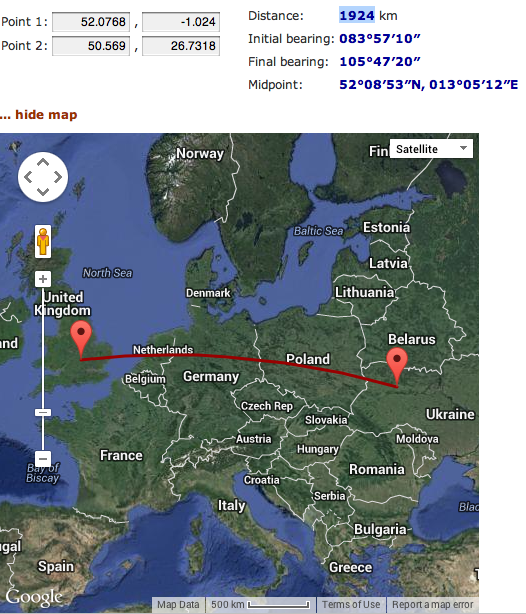526x614 pixels.
Task: Zoom out with the minus button
Action: 43,458
